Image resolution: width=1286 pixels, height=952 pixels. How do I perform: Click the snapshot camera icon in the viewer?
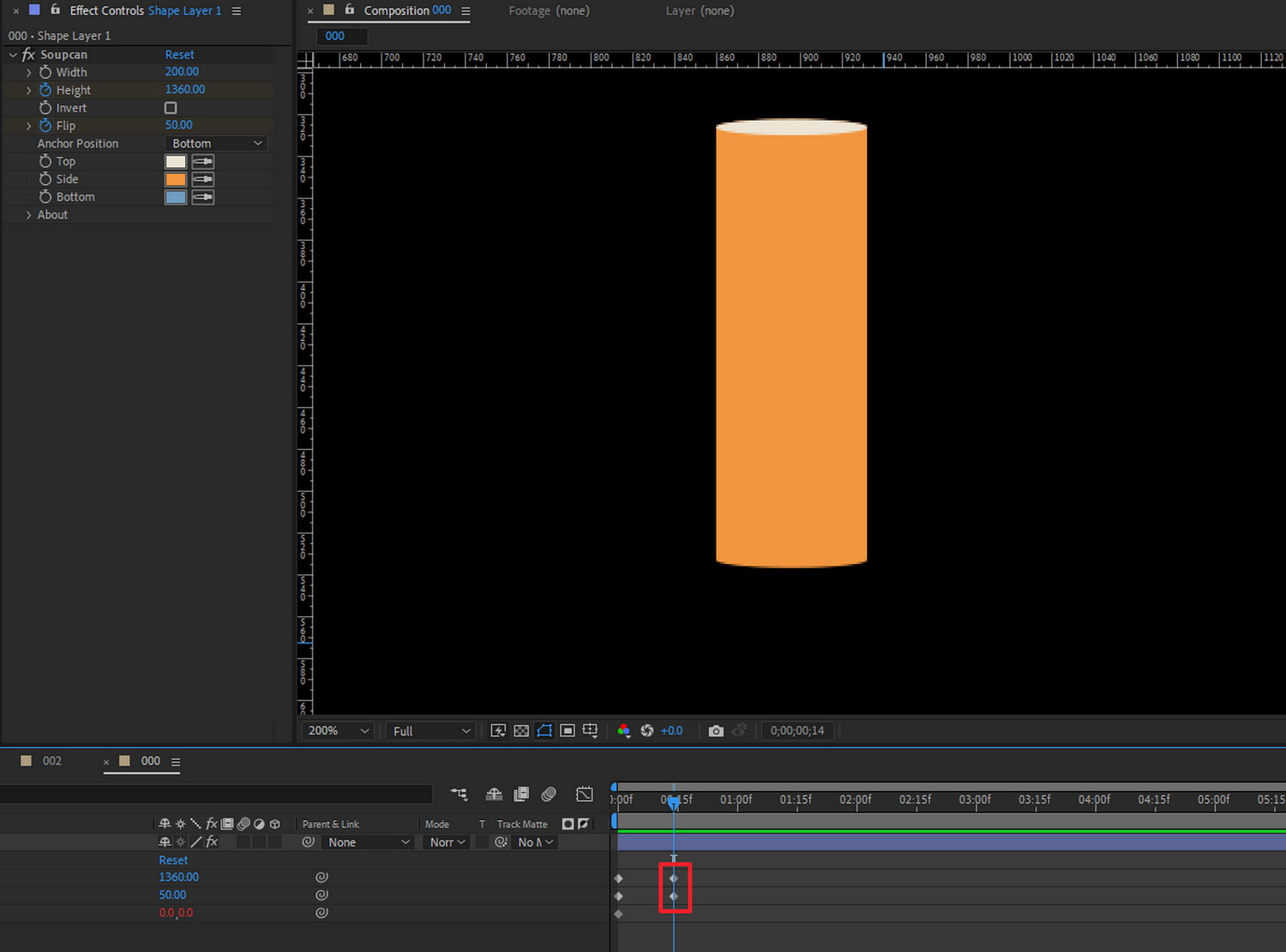coord(716,731)
